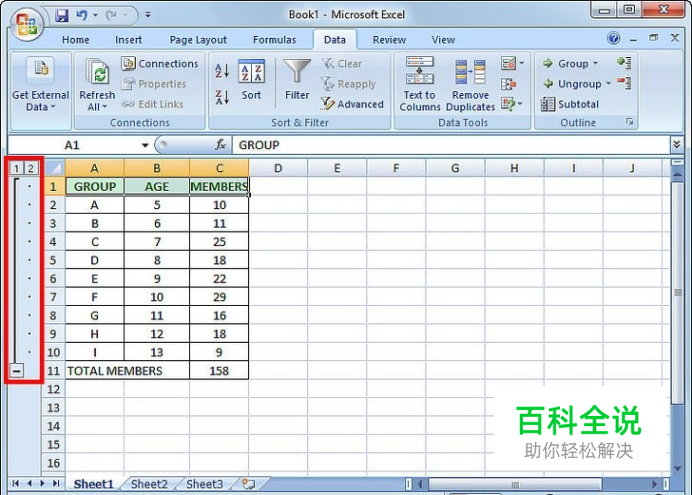692x495 pixels.
Task: Select the cell containing 158
Action: click(219, 371)
